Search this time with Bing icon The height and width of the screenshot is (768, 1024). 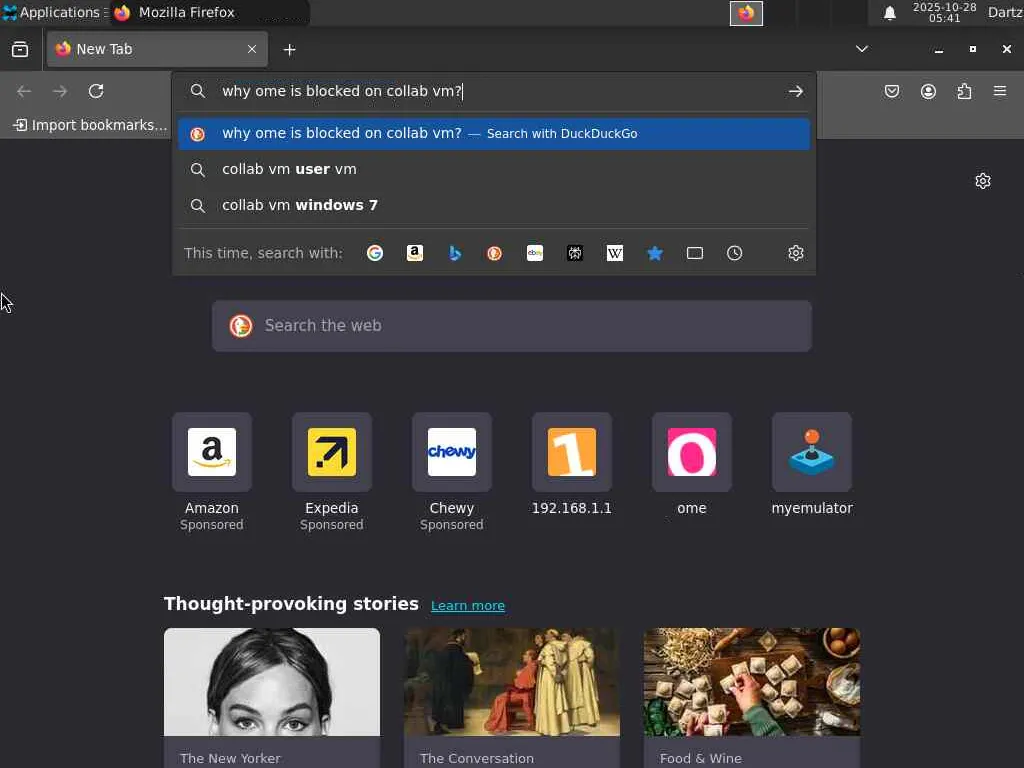pos(455,253)
